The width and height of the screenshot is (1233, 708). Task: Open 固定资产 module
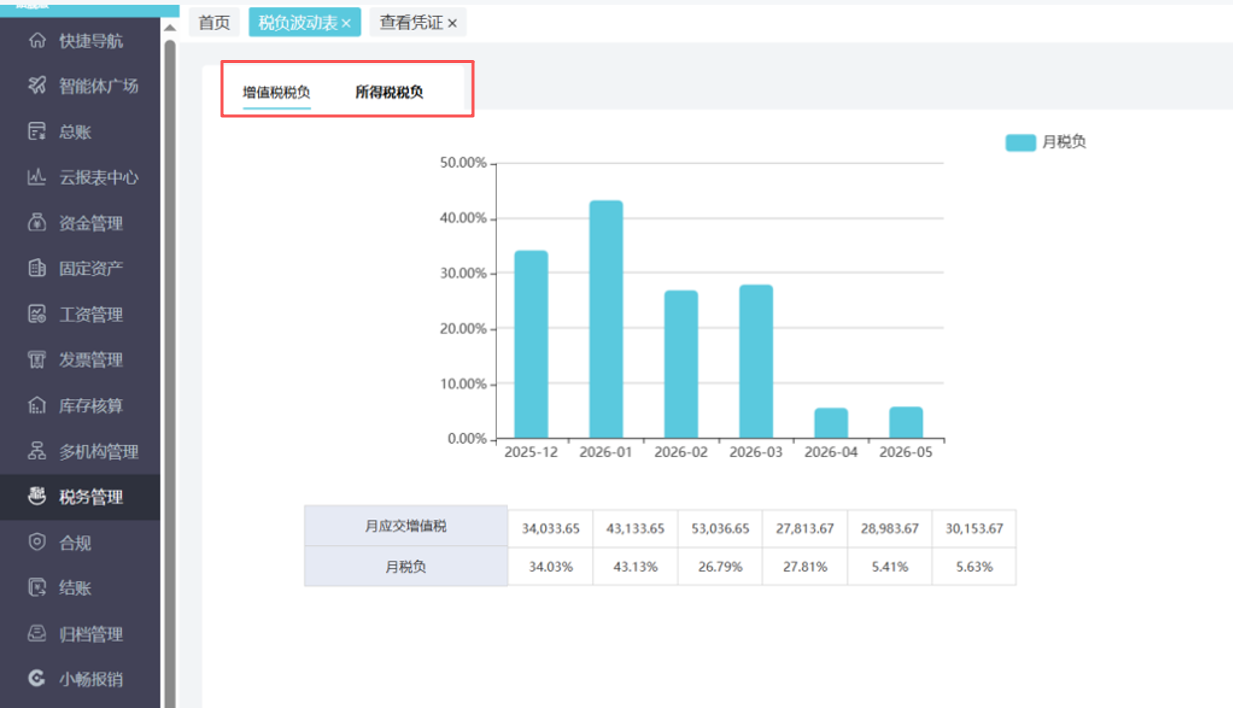[80, 268]
